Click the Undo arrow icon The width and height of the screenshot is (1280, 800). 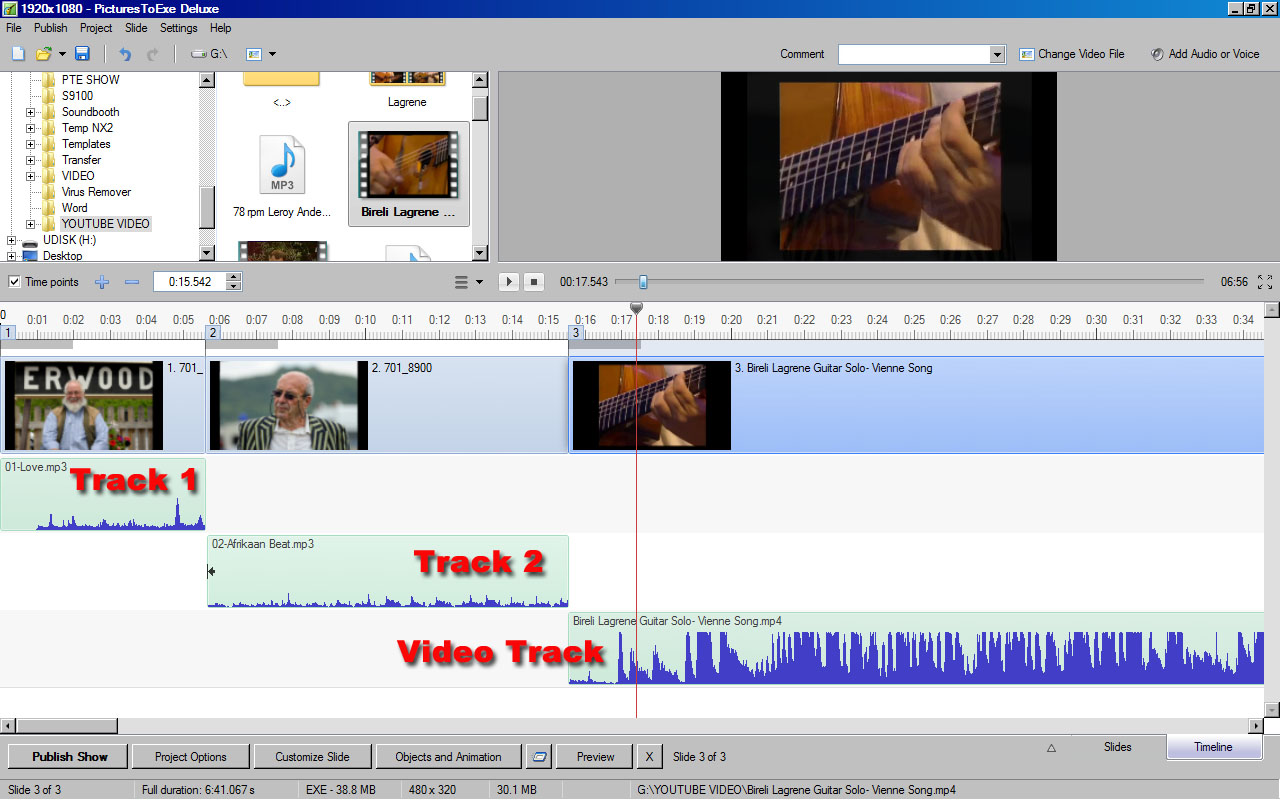(125, 54)
